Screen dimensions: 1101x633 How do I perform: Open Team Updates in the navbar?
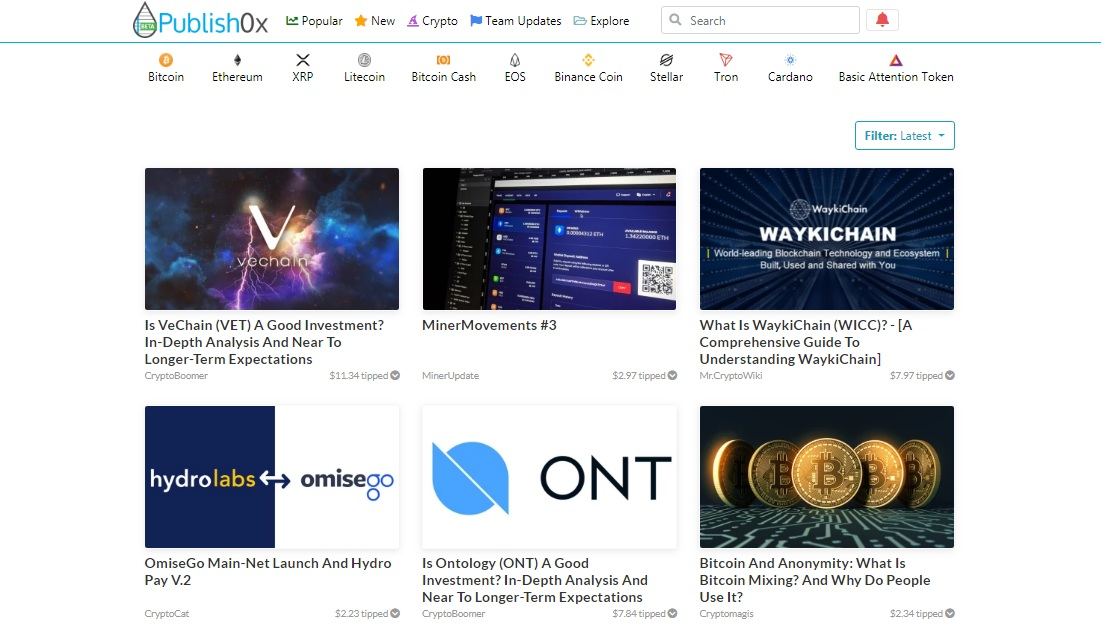515,21
